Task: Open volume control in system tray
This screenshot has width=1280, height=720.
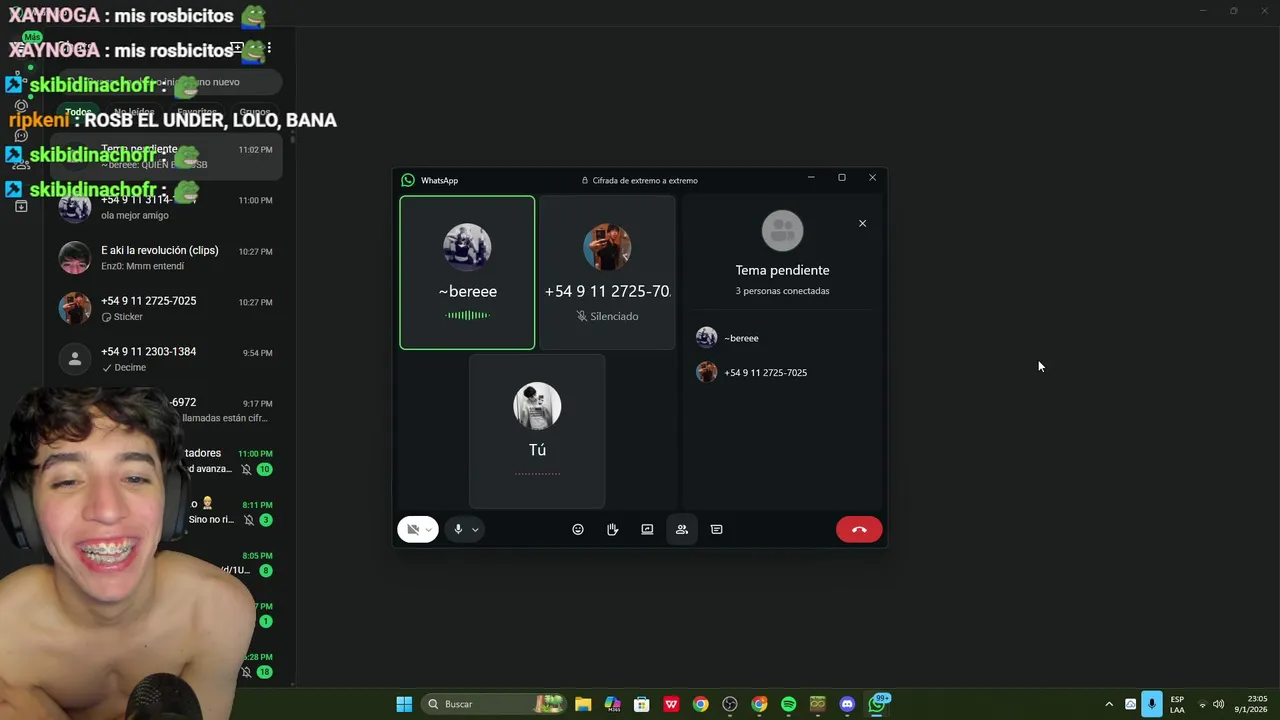Action: pyautogui.click(x=1218, y=704)
